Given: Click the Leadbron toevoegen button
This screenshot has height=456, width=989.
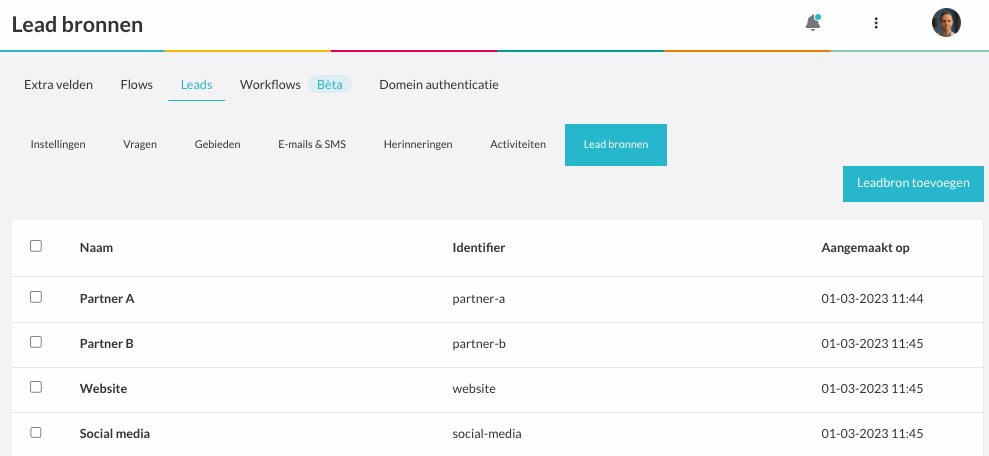Looking at the screenshot, I should pos(913,184).
